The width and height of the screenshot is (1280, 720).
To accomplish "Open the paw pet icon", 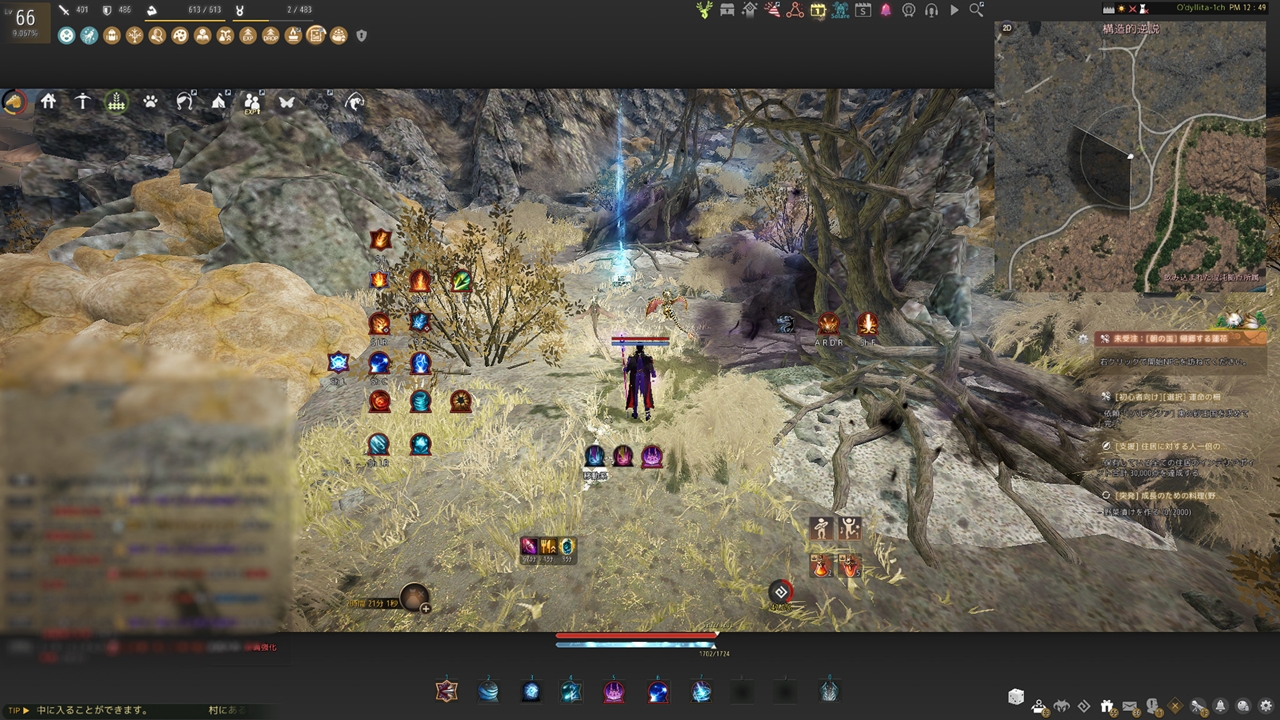I will (150, 101).
